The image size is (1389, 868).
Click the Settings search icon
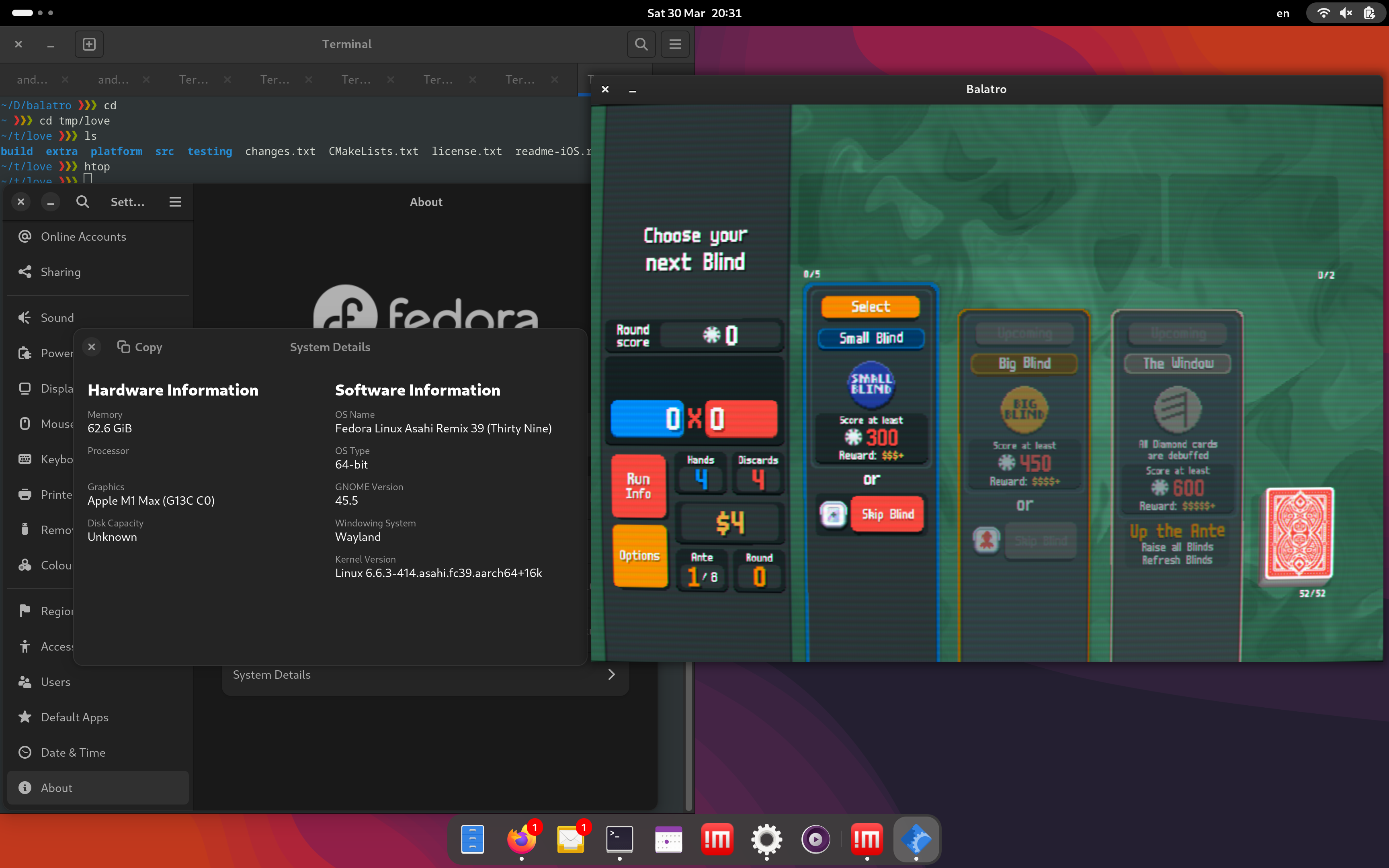click(x=83, y=202)
